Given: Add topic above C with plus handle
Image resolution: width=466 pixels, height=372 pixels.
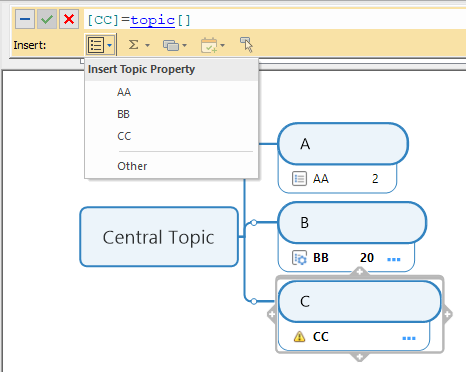Looking at the screenshot, I should (x=359, y=272).
